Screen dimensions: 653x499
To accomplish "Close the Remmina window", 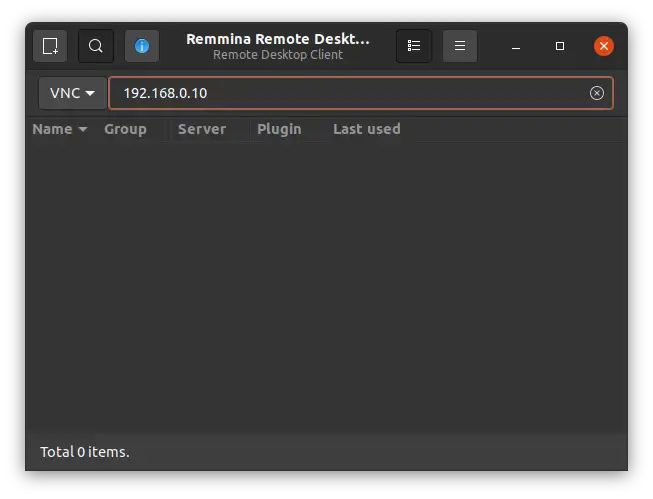I will [604, 46].
